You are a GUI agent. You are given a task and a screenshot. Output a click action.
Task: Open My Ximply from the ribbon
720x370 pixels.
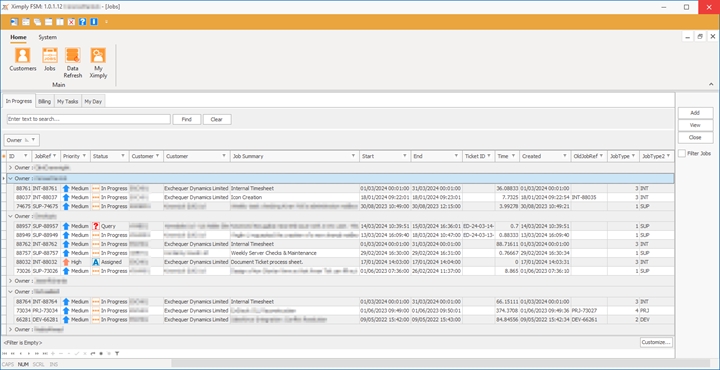[x=98, y=63]
